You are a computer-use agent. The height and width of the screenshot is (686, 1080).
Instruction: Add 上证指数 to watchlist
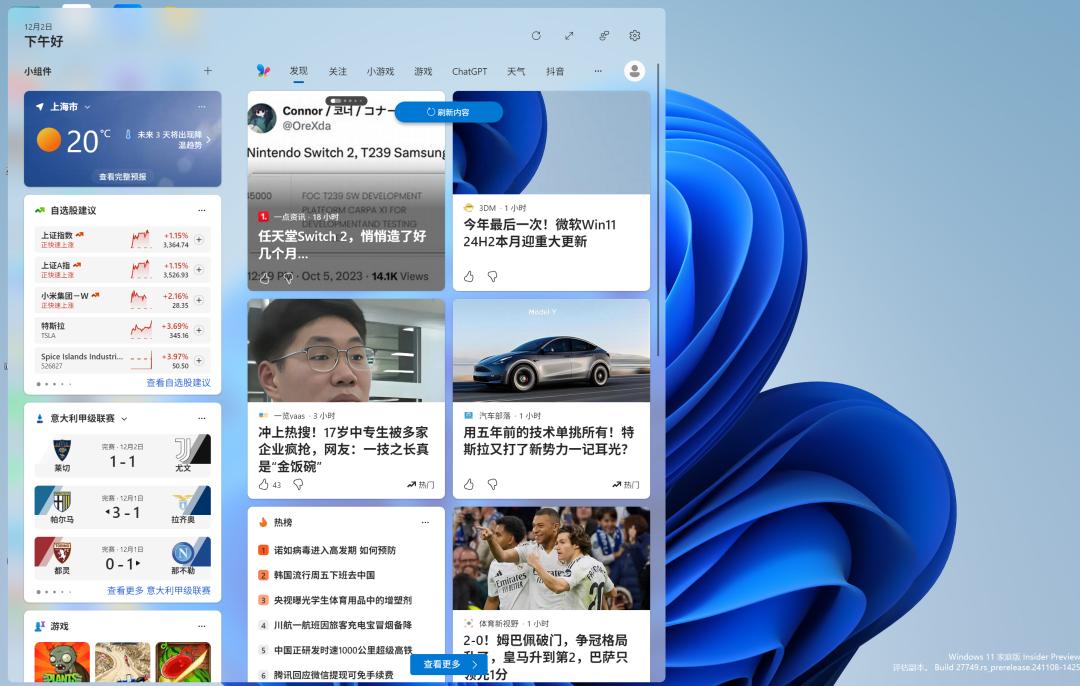199,240
